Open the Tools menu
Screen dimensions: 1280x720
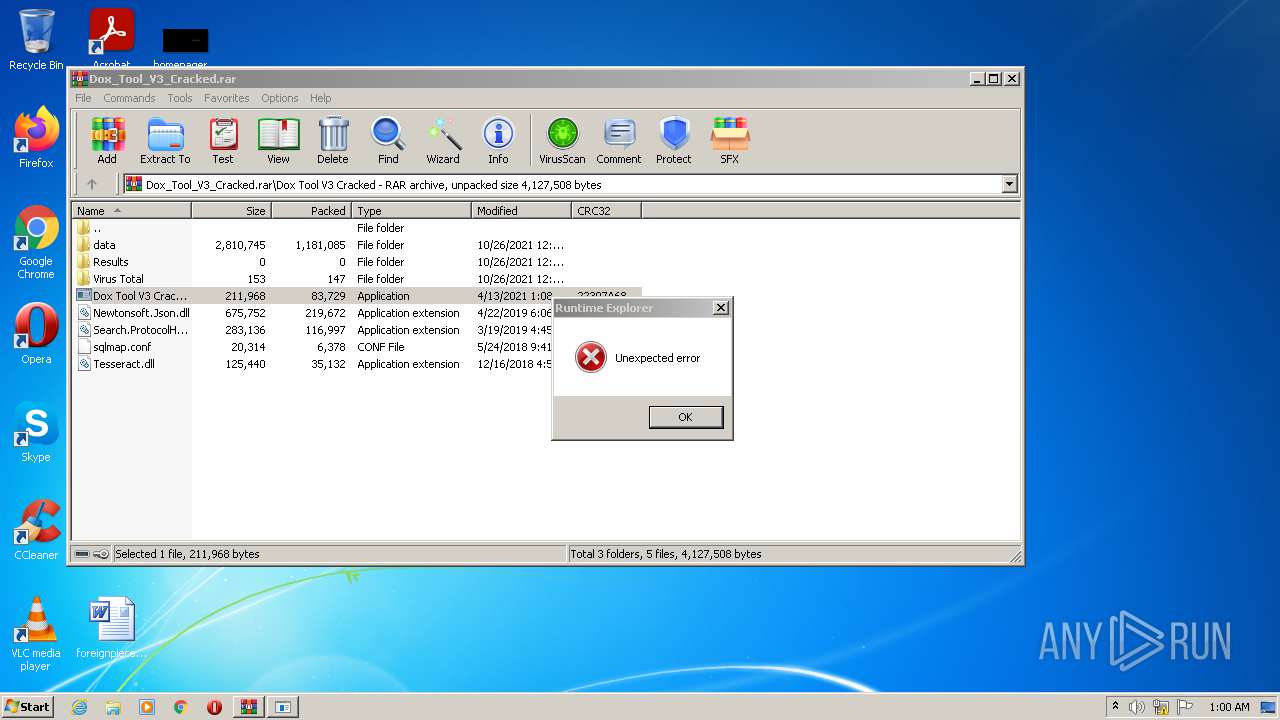(180, 98)
